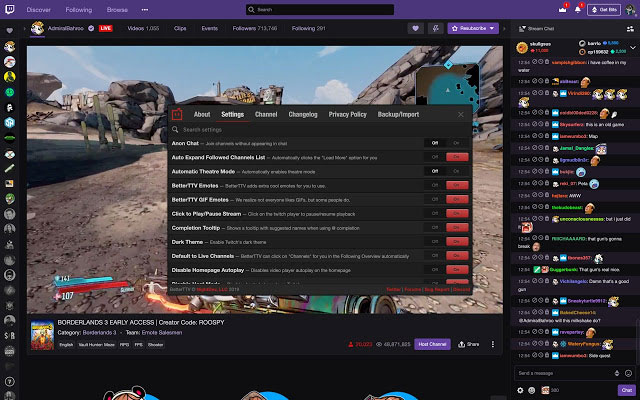This screenshot has height=400, width=640.
Task: Open Discover in top navigation
Action: click(39, 9)
